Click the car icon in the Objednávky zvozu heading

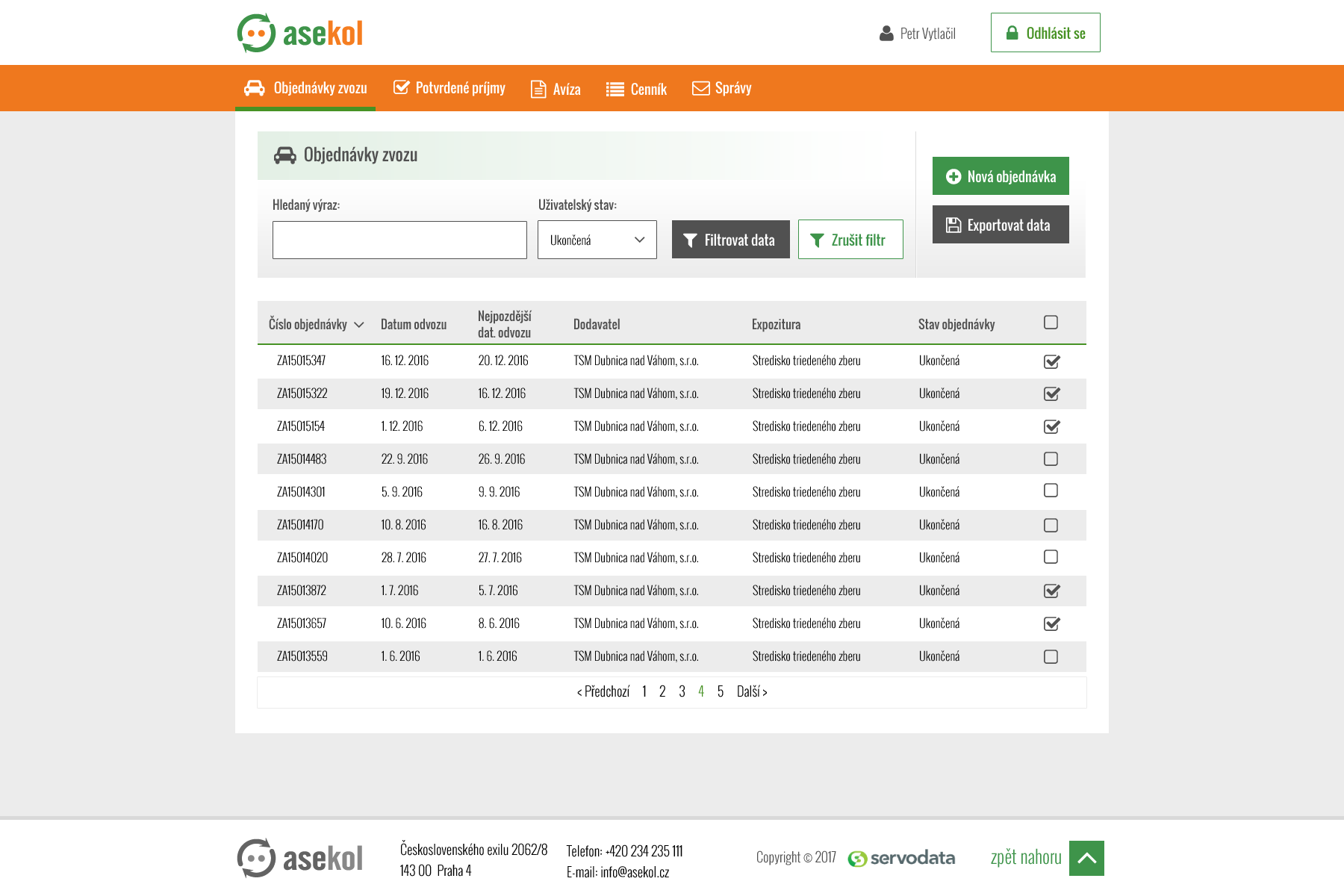[x=284, y=155]
